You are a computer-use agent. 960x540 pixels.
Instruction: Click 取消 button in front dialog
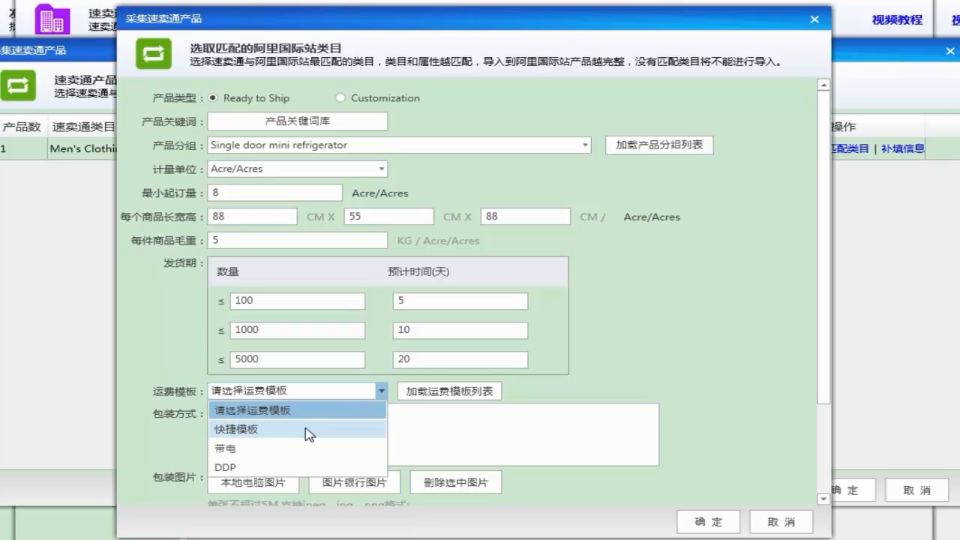click(x=781, y=522)
